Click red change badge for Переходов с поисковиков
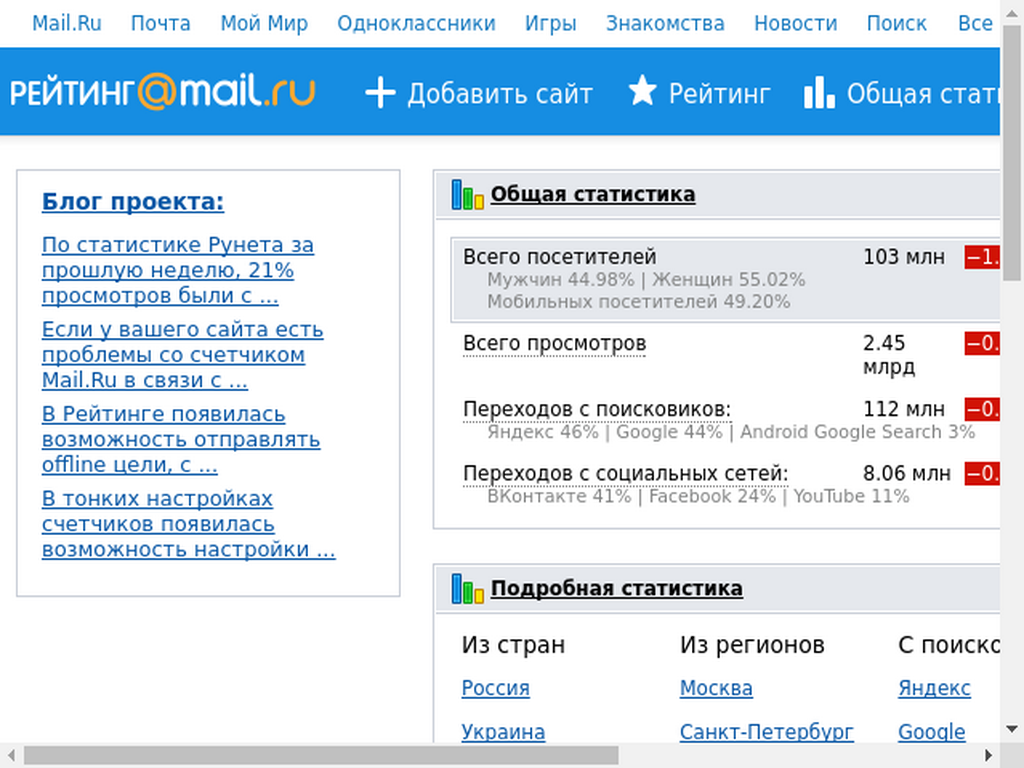The height and width of the screenshot is (768, 1024). 982,409
